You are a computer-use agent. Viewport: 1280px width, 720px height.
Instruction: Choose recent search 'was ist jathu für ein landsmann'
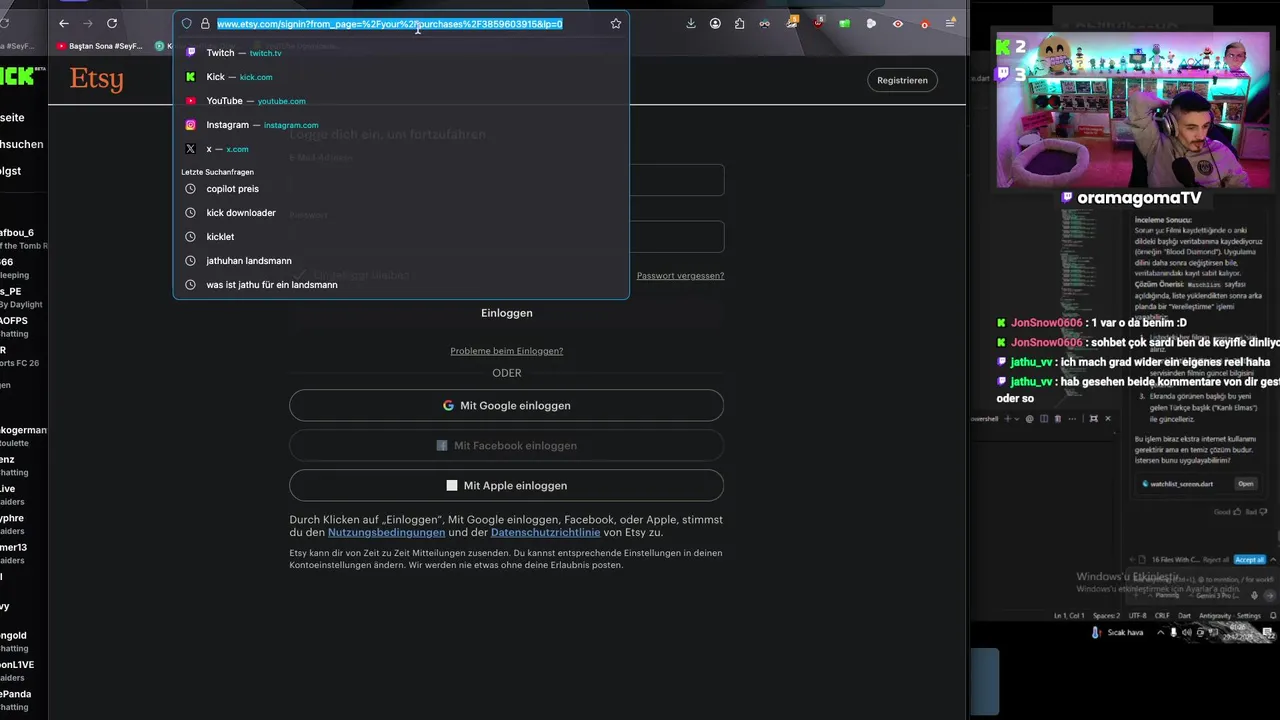pos(401,285)
